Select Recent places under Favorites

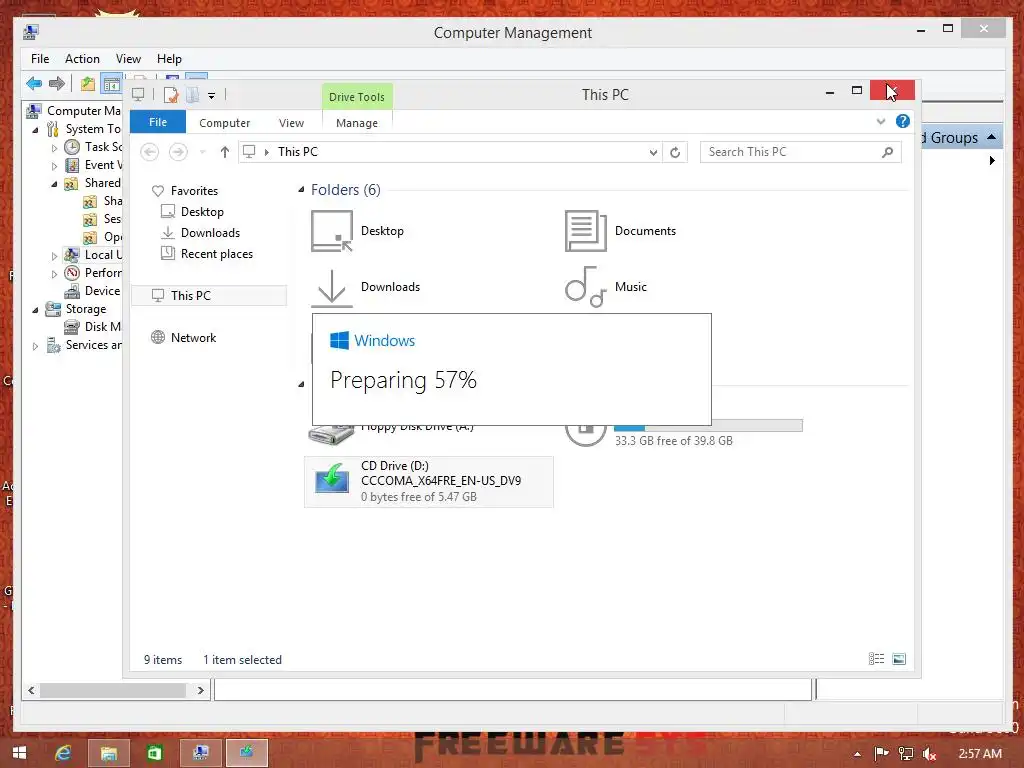217,253
